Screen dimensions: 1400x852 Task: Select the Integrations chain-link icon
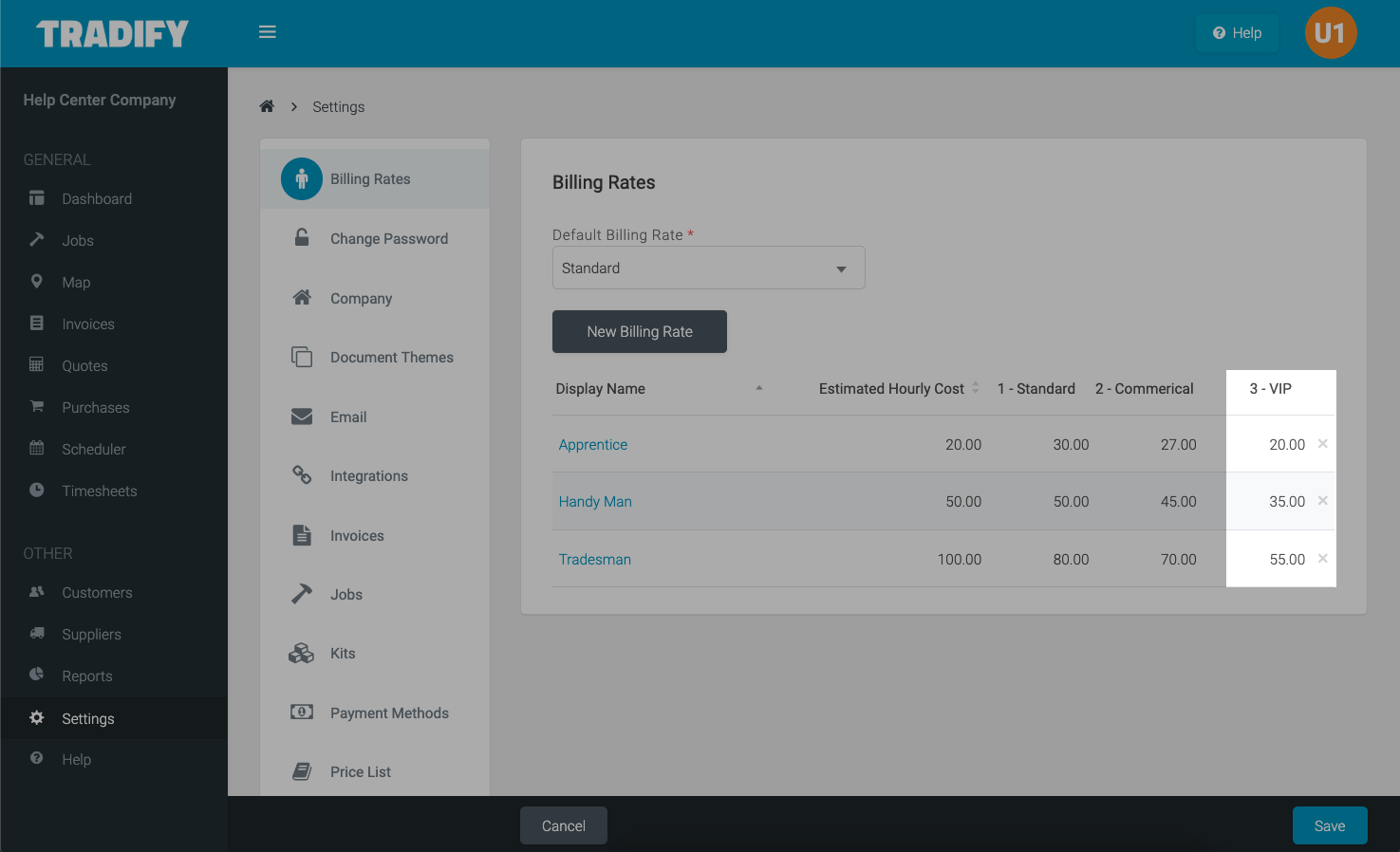coord(301,475)
